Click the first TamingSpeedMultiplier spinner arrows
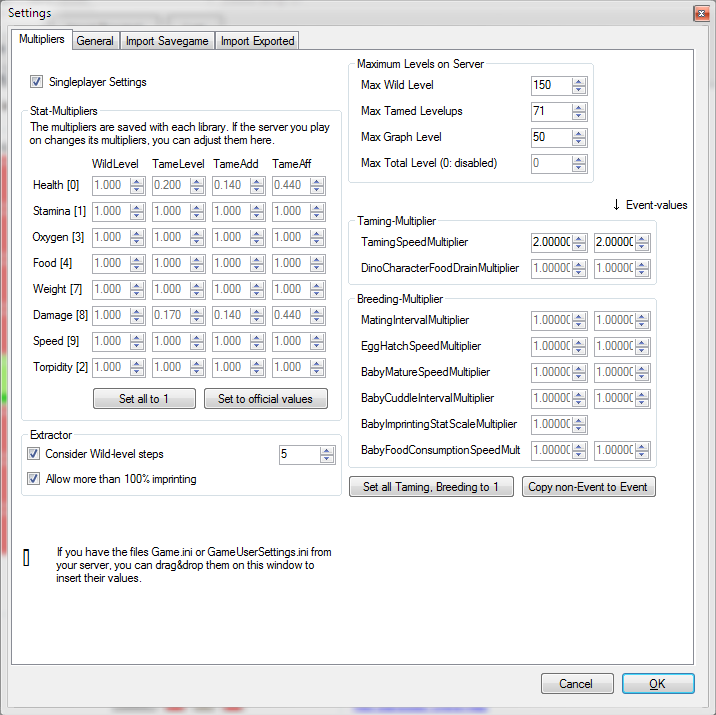 pos(579,242)
